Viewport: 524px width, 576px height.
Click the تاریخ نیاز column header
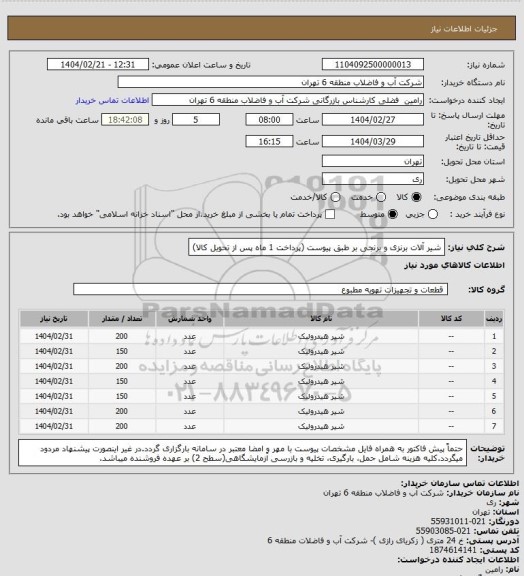click(54, 319)
